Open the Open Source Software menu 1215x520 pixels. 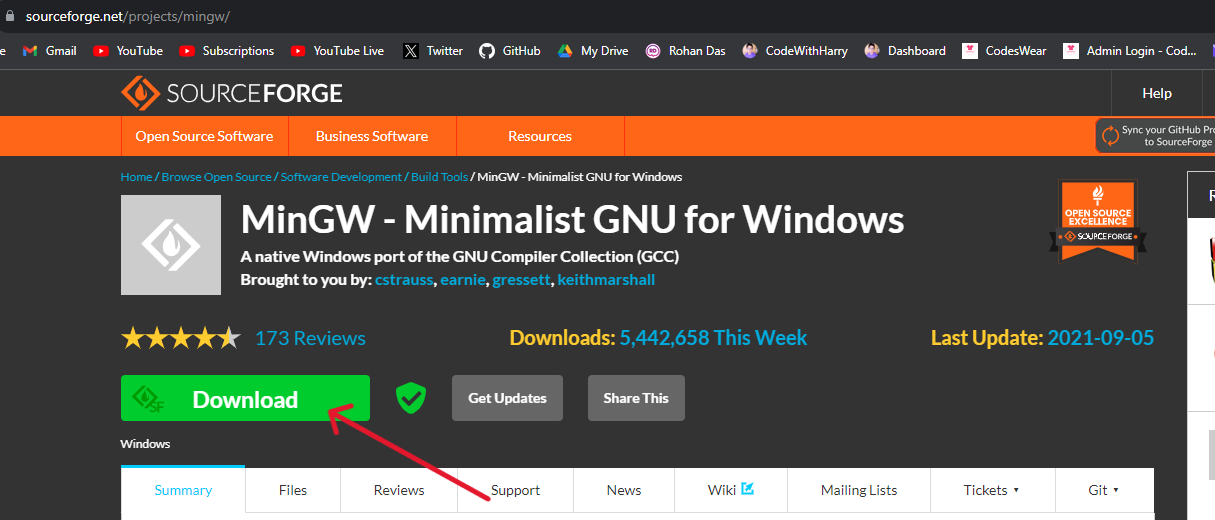[x=204, y=136]
